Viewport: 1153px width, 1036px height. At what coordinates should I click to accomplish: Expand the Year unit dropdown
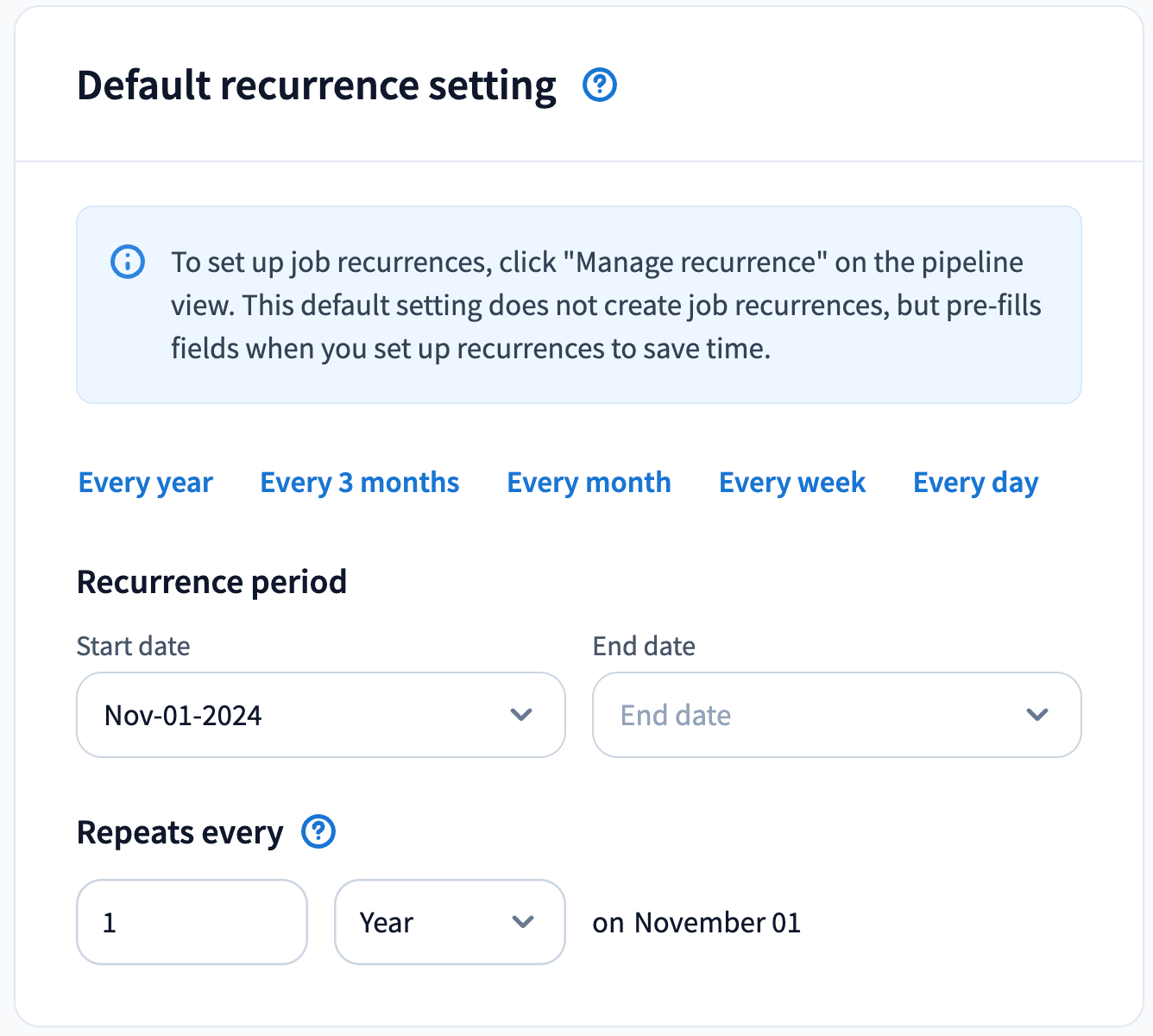[x=432, y=922]
